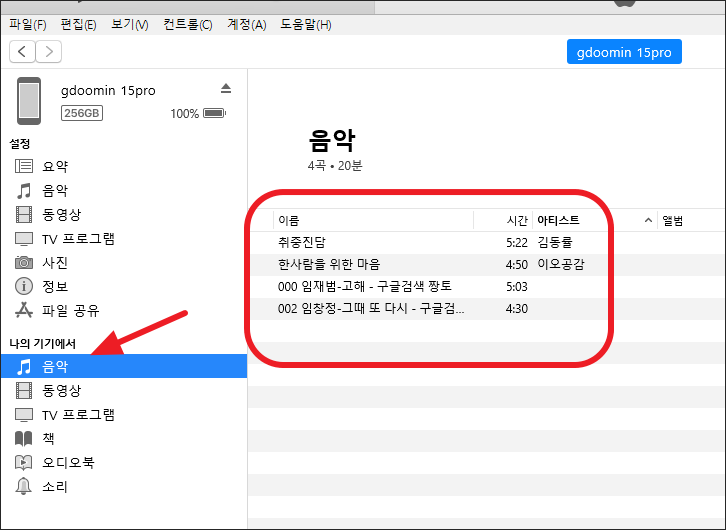Open the 도움말(H) menu
The width and height of the screenshot is (726, 530).
(x=306, y=25)
